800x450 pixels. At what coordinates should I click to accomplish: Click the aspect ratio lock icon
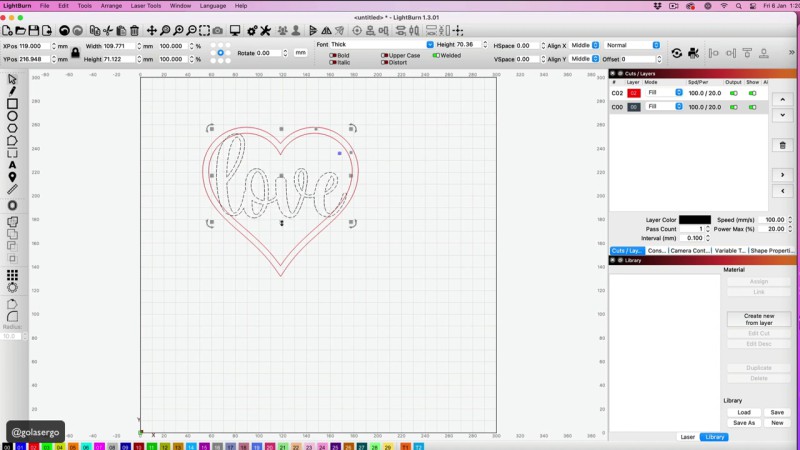point(75,52)
